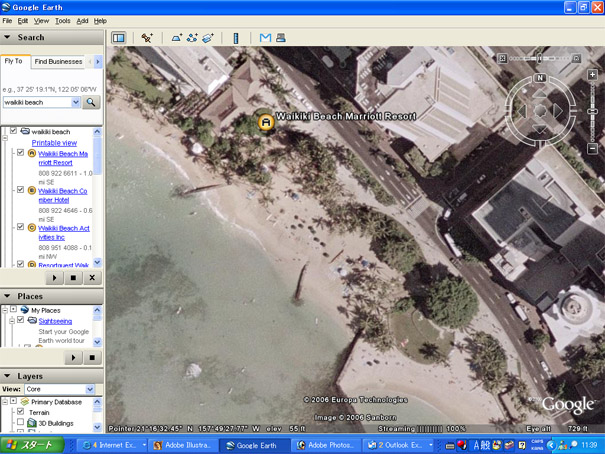
Task: Click placemark A on the map
Action: coord(266,122)
